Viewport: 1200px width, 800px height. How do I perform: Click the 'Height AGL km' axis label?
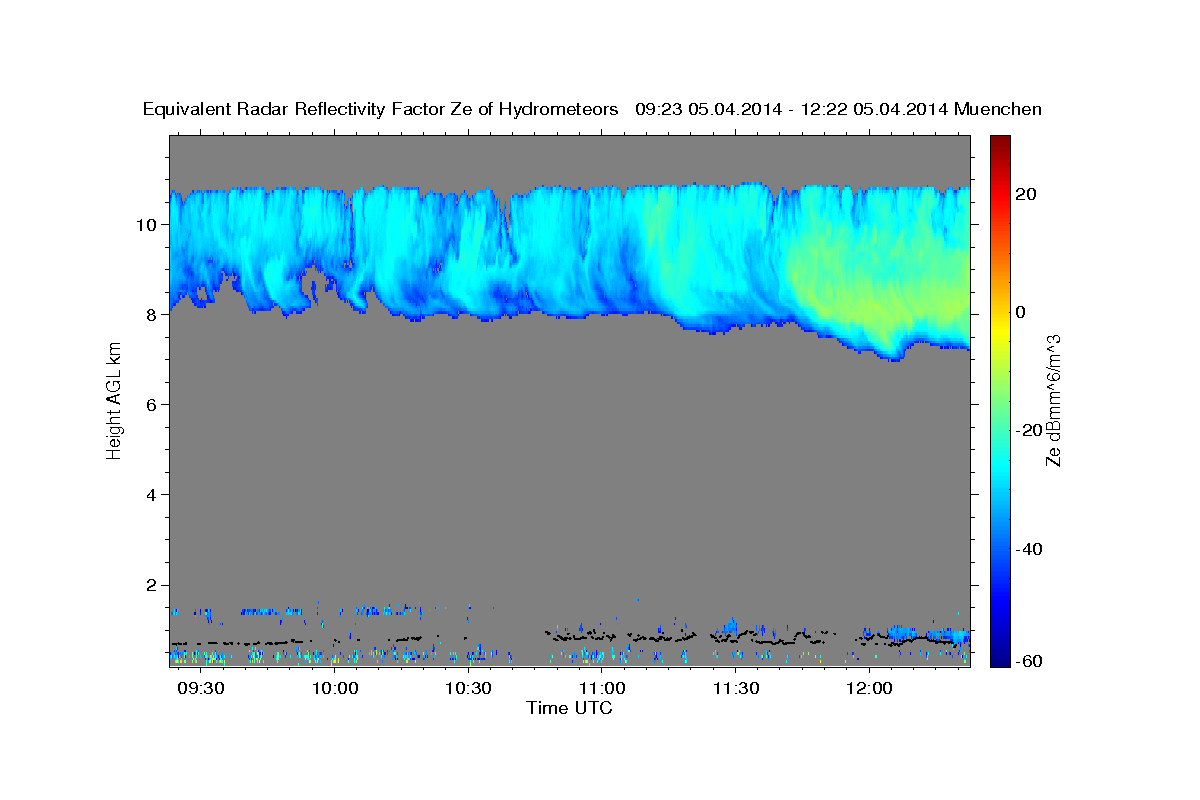click(x=114, y=400)
